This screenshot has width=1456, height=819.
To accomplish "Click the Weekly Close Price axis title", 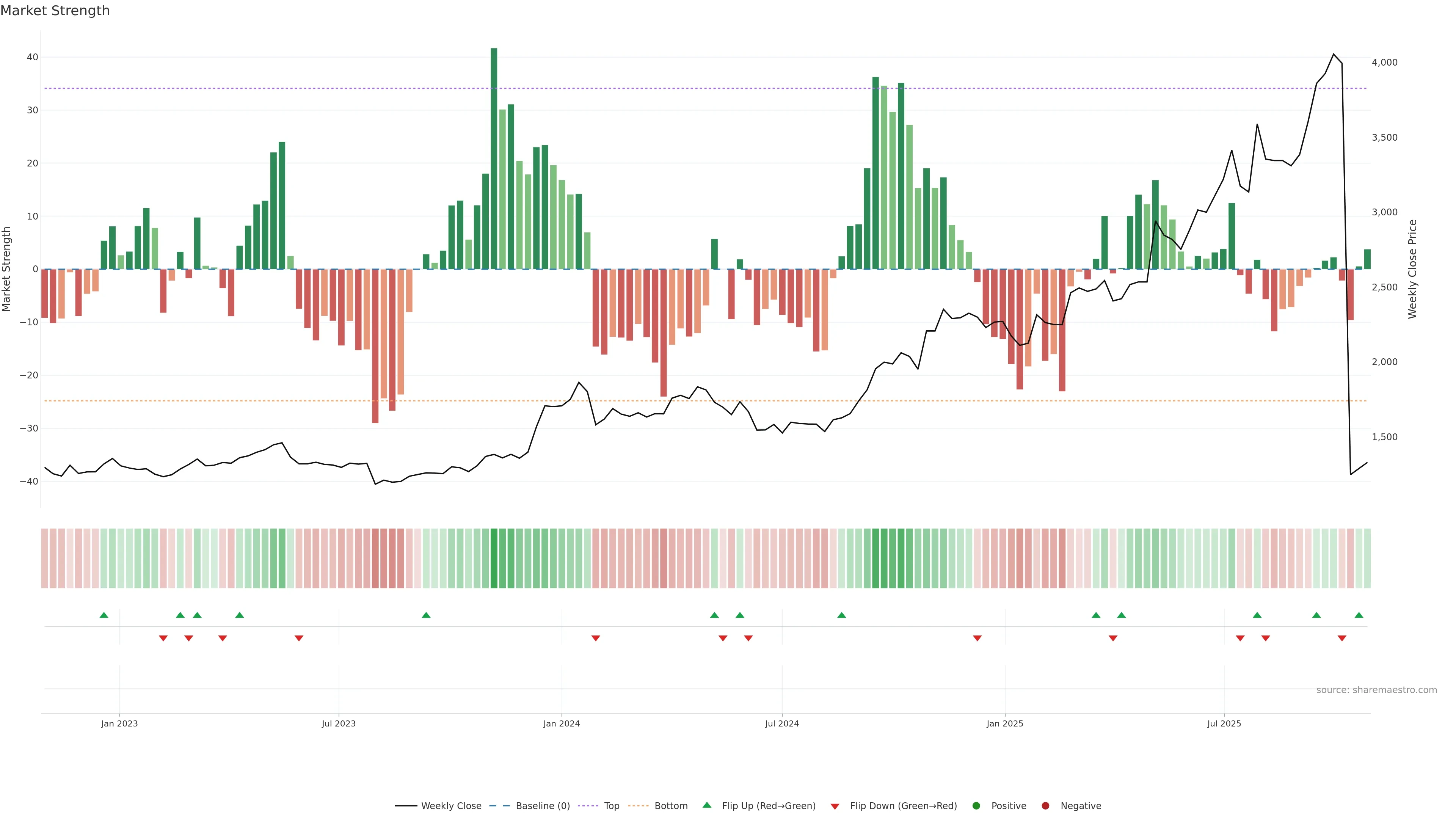I will (x=1412, y=269).
